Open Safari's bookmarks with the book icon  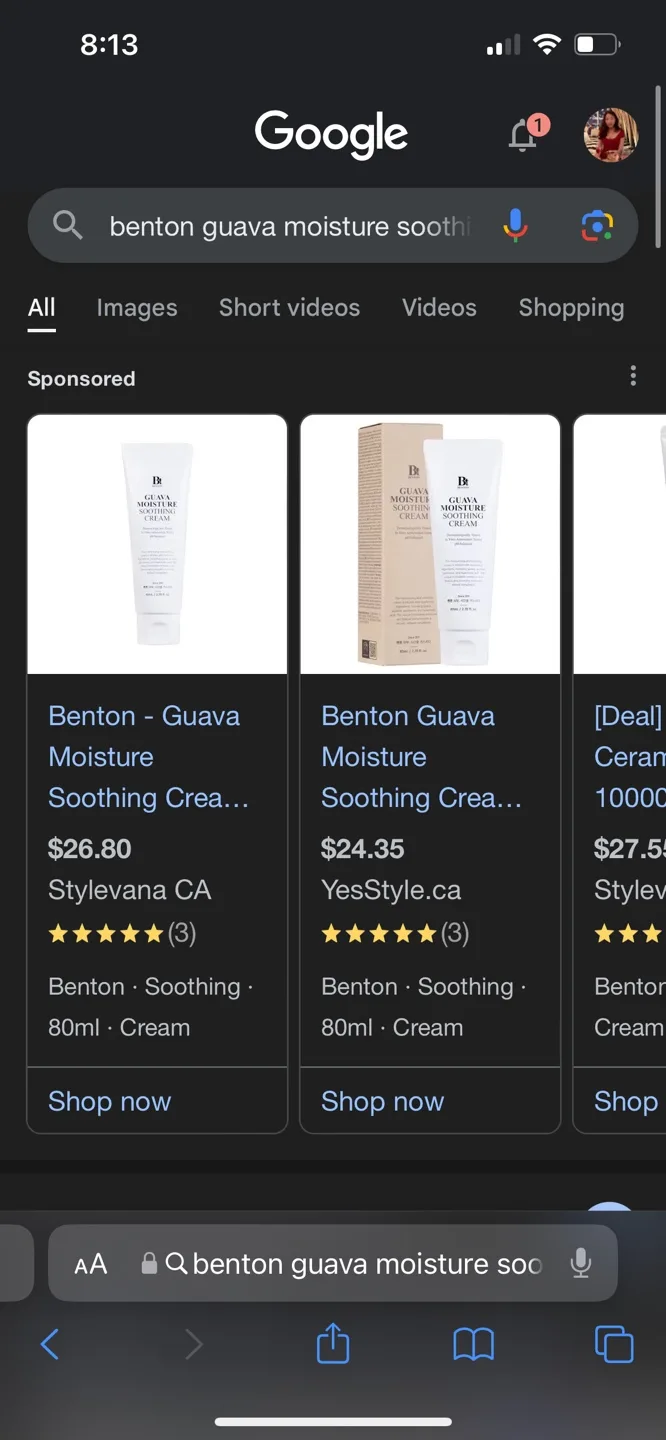point(472,1344)
